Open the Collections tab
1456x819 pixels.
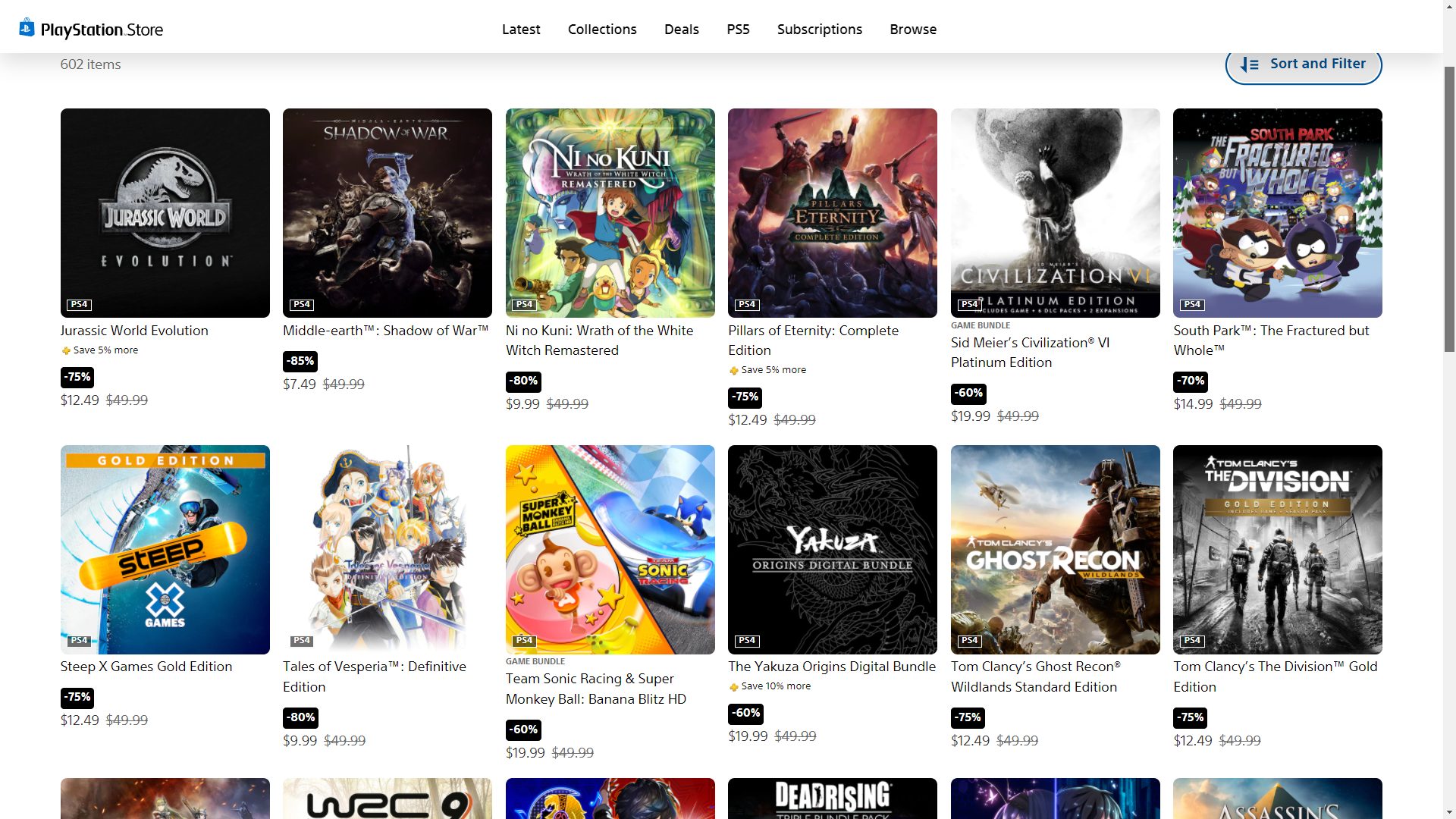(x=602, y=30)
